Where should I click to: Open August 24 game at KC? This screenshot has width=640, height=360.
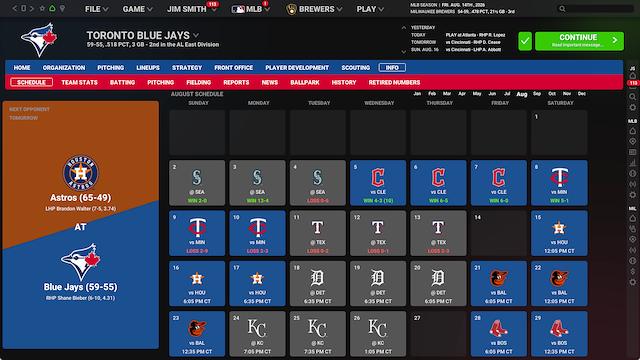(x=257, y=333)
